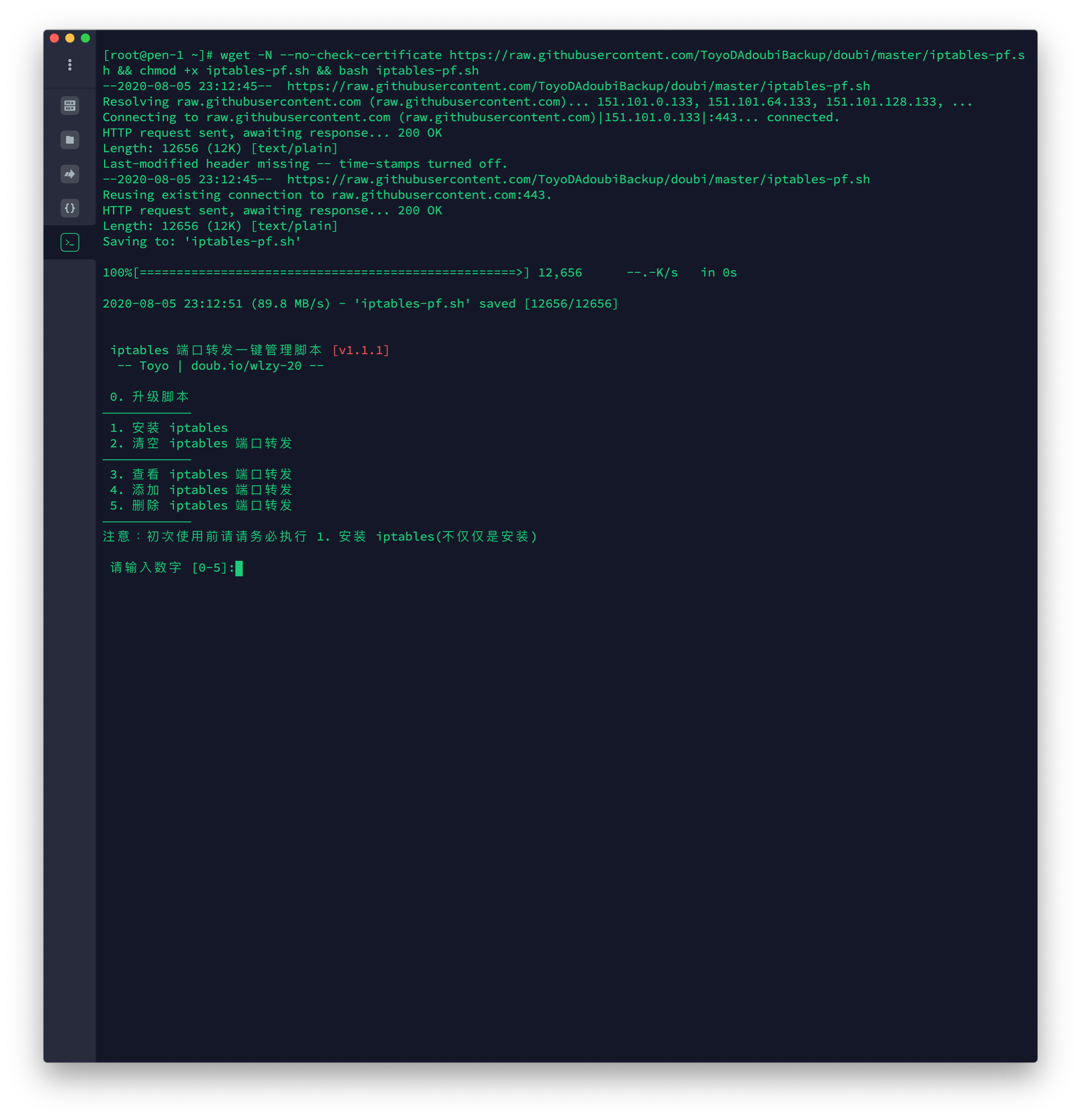The width and height of the screenshot is (1081, 1120).
Task: Click the 100% download progress bar line
Action: click(x=419, y=273)
